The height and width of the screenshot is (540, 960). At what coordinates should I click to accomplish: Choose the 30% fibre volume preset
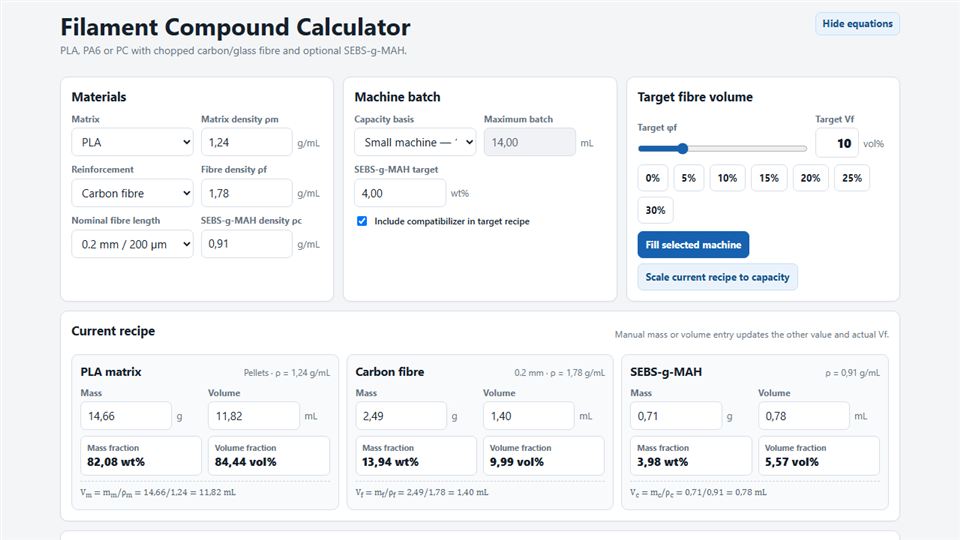[655, 210]
